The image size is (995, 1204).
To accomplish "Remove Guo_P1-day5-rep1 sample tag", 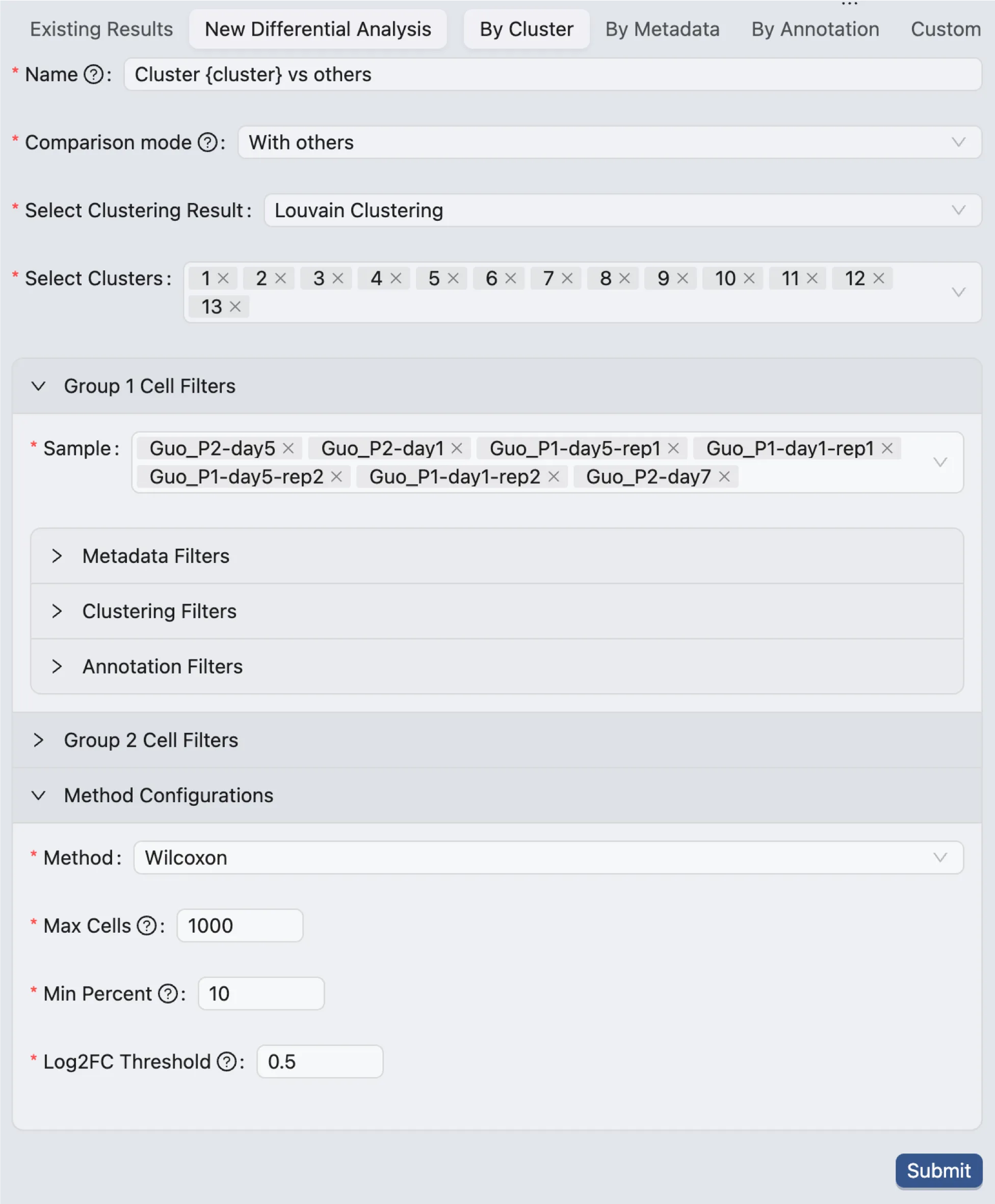I will [x=673, y=448].
